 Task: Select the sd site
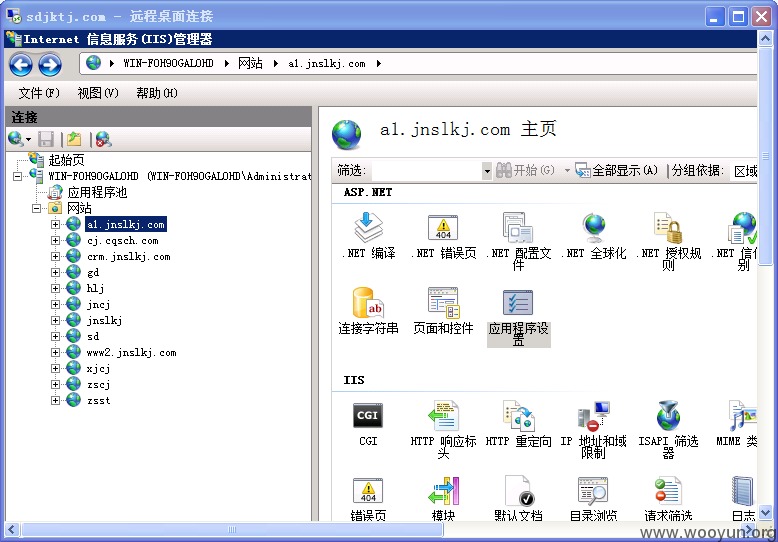pyautogui.click(x=93, y=337)
